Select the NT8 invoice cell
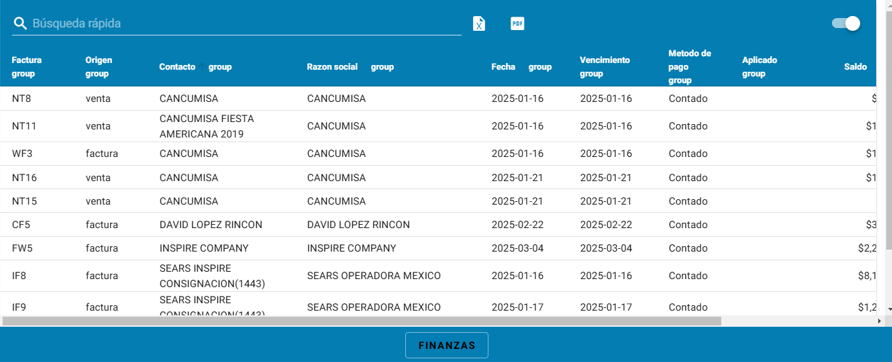The width and height of the screenshot is (892, 362). (x=22, y=98)
